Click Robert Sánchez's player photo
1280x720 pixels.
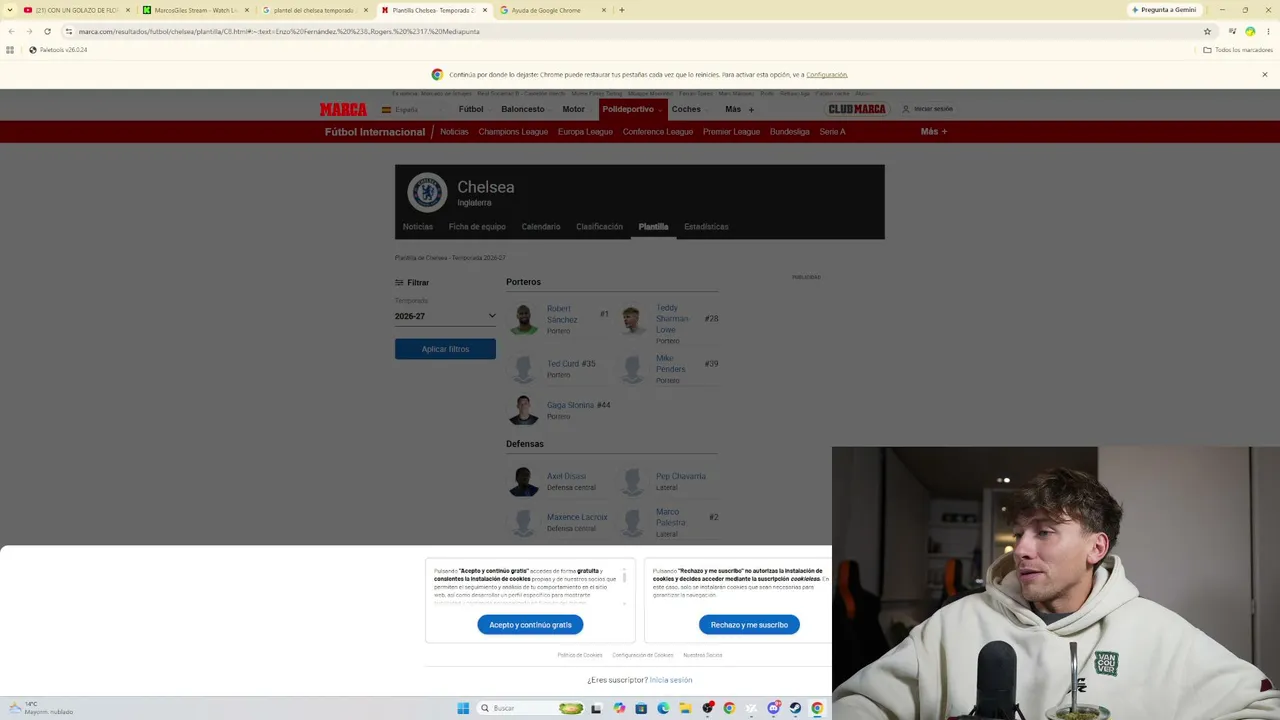[x=523, y=319]
